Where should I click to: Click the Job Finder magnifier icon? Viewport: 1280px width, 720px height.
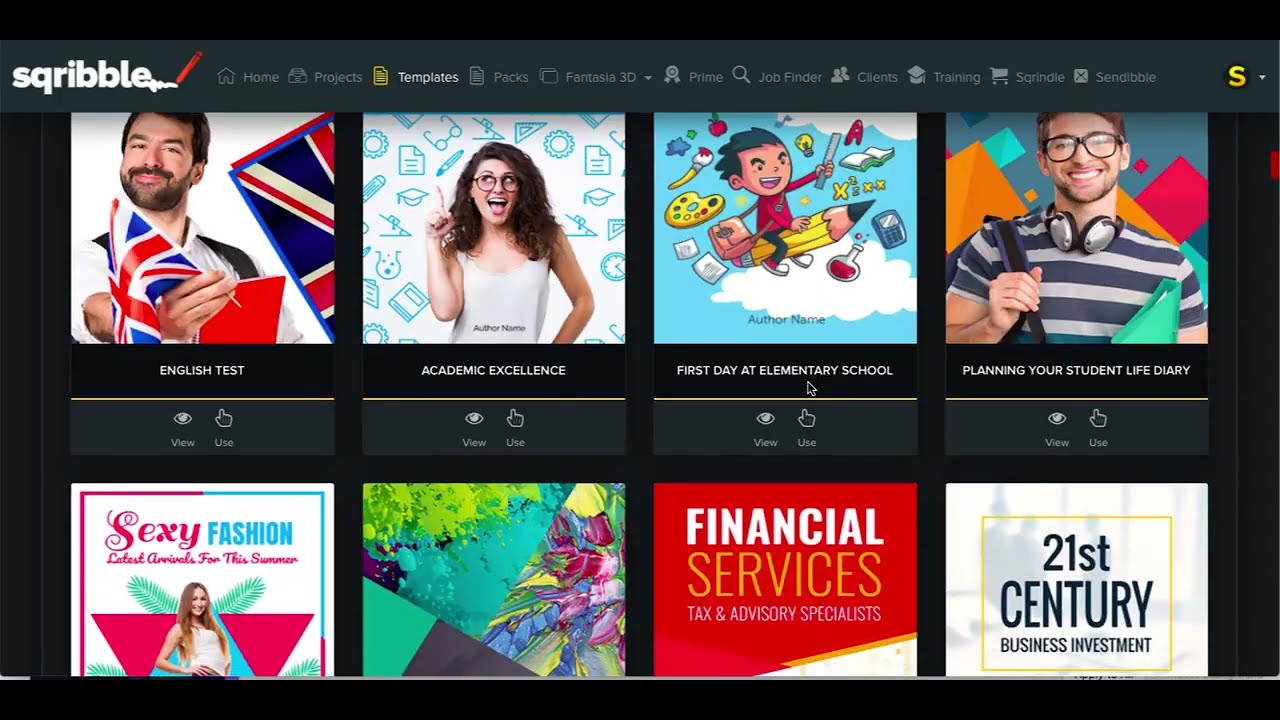click(741, 75)
